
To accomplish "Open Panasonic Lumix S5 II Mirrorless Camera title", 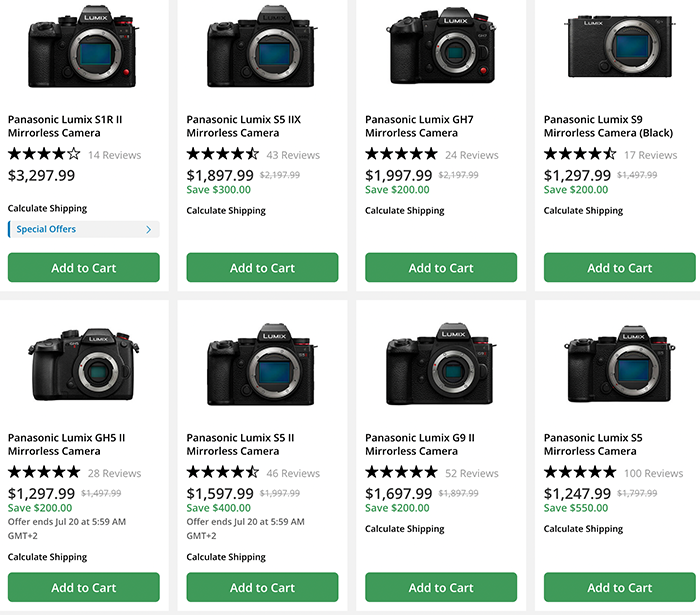I will [x=240, y=444].
